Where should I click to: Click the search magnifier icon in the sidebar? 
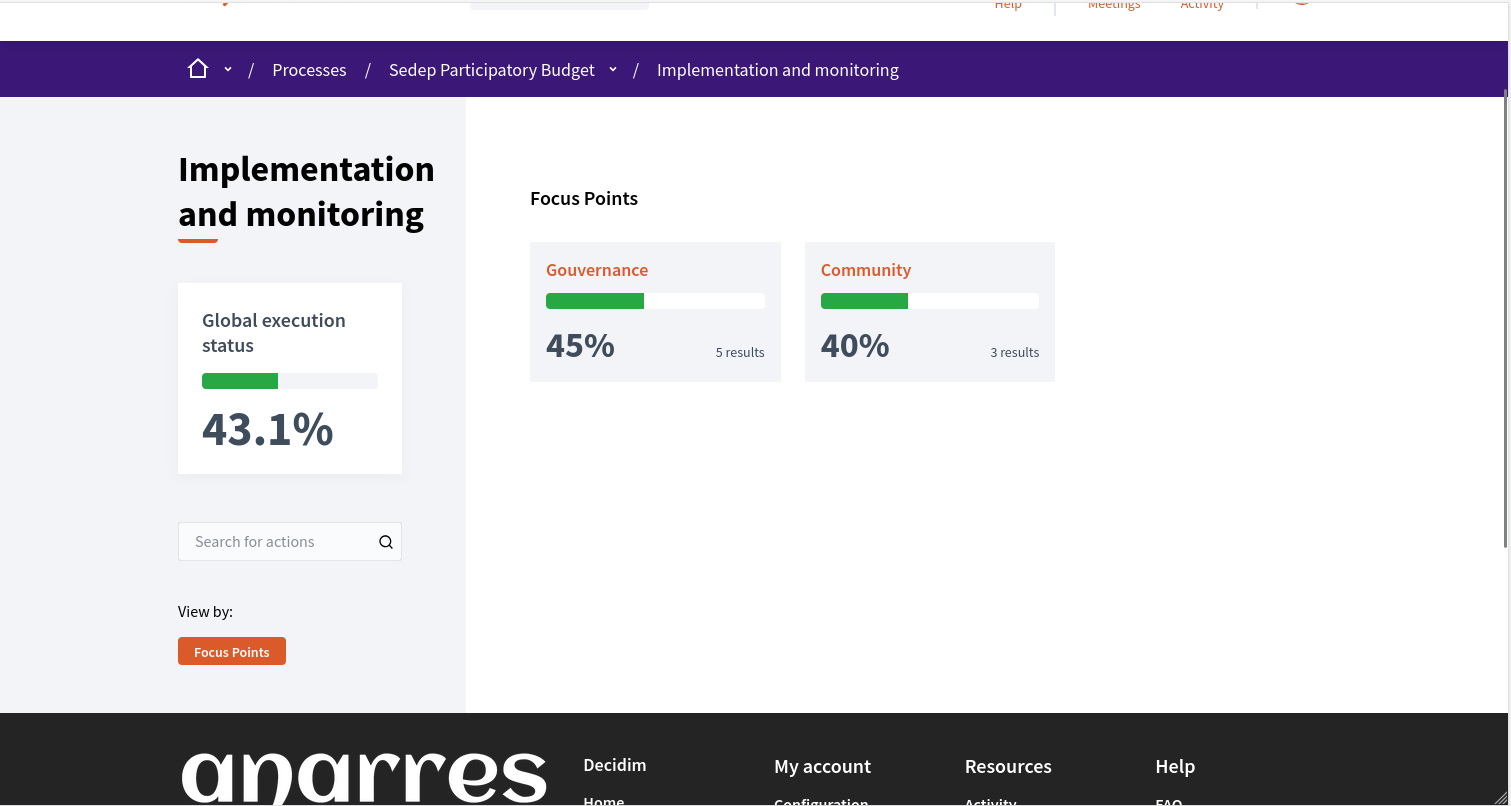385,541
